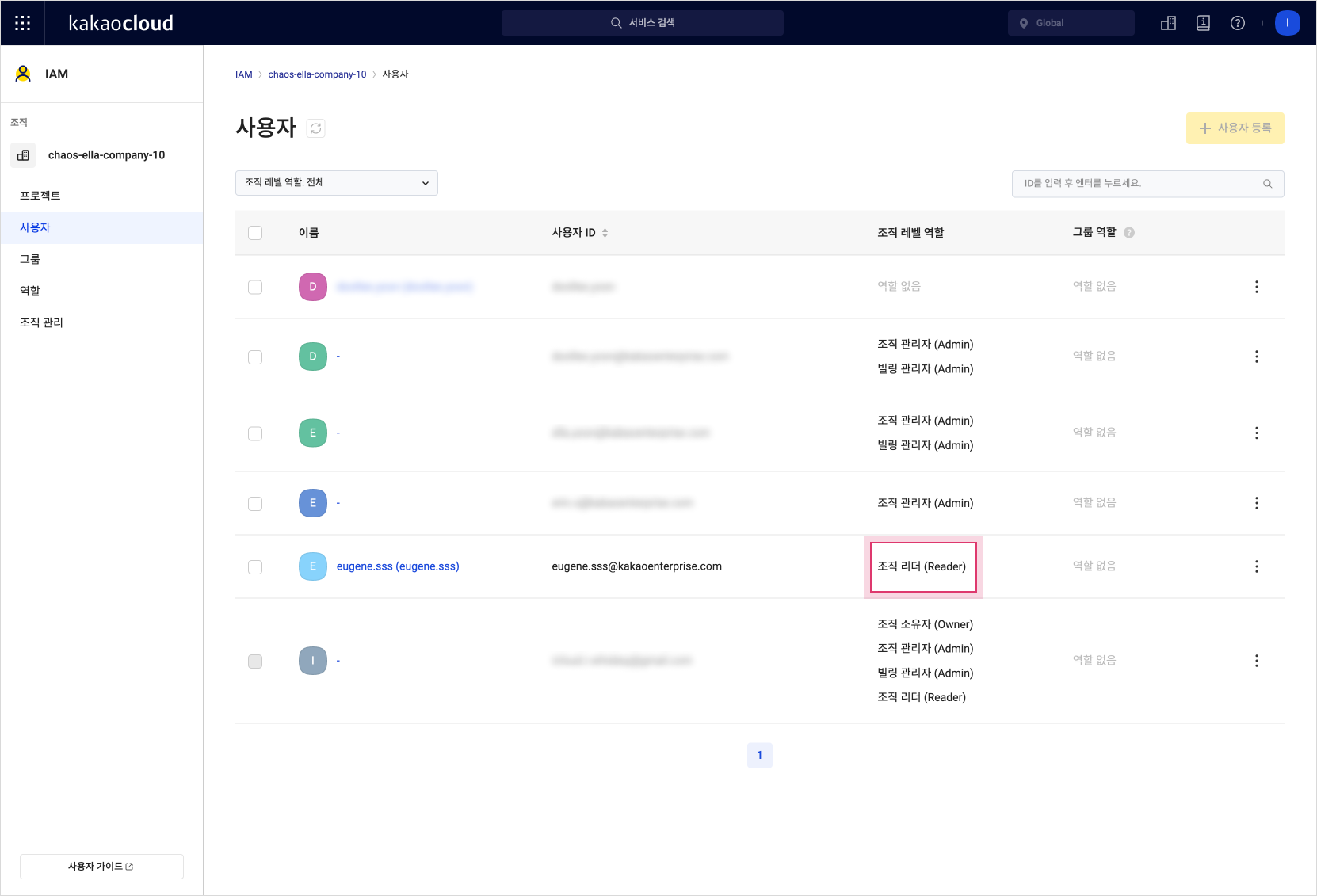The height and width of the screenshot is (896, 1317).
Task: Open the Global region selector
Action: click(1071, 23)
